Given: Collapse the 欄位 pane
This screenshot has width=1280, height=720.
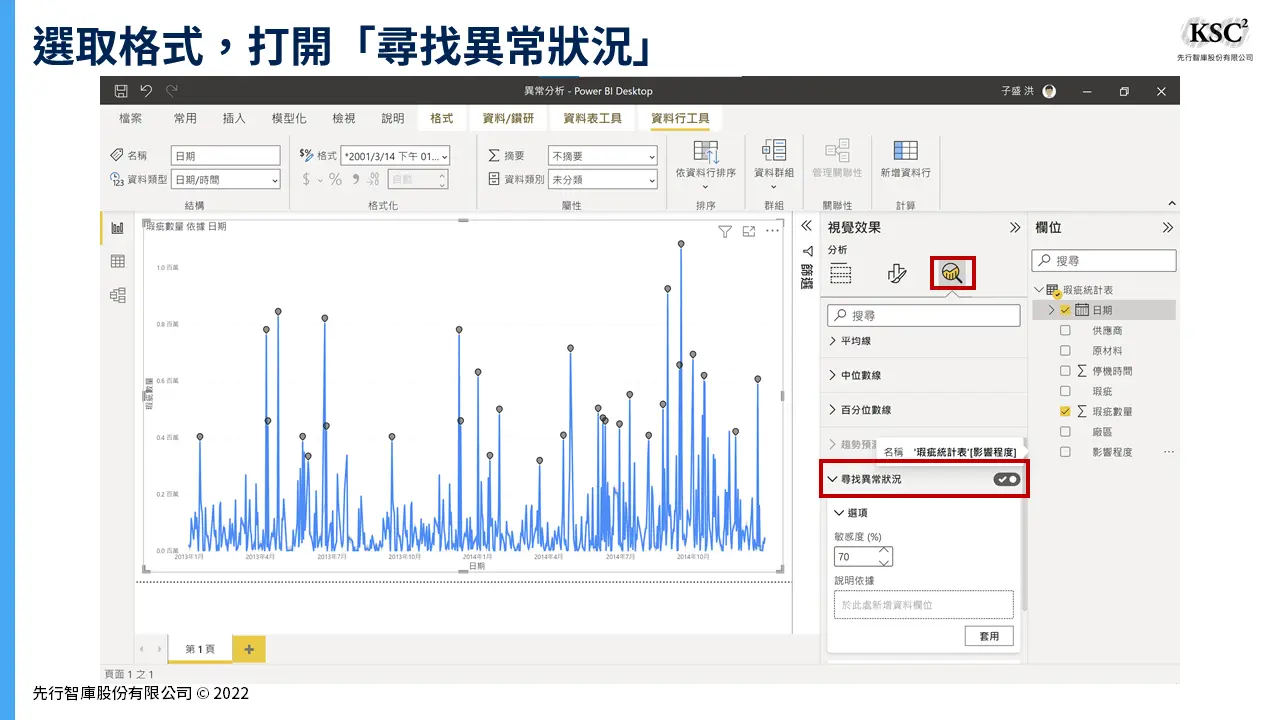Looking at the screenshot, I should 1167,228.
